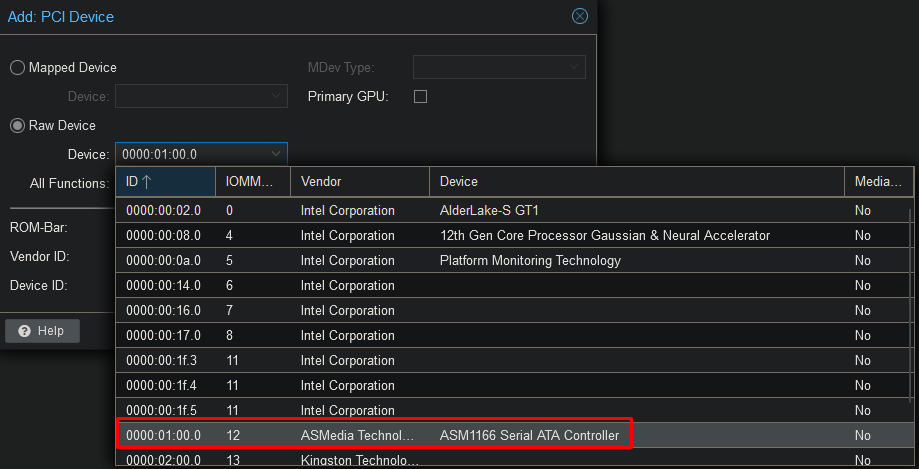Enable the Primary GPU checkbox
Viewport: 919px width, 469px height.
[x=420, y=97]
